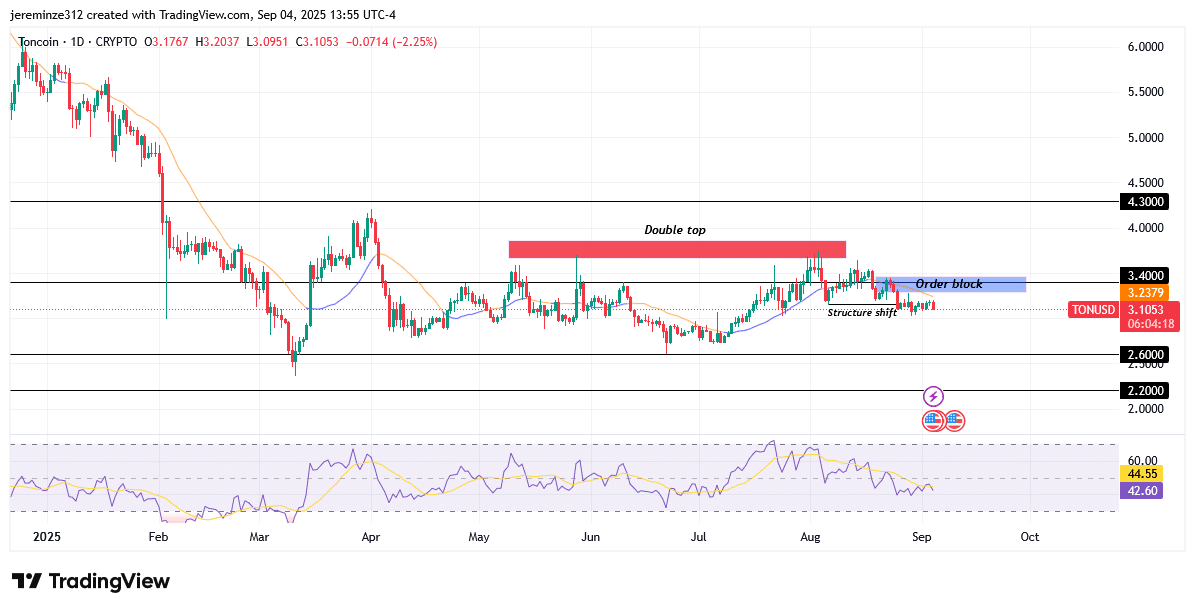Click the CRYPTO exchange label

pos(116,43)
